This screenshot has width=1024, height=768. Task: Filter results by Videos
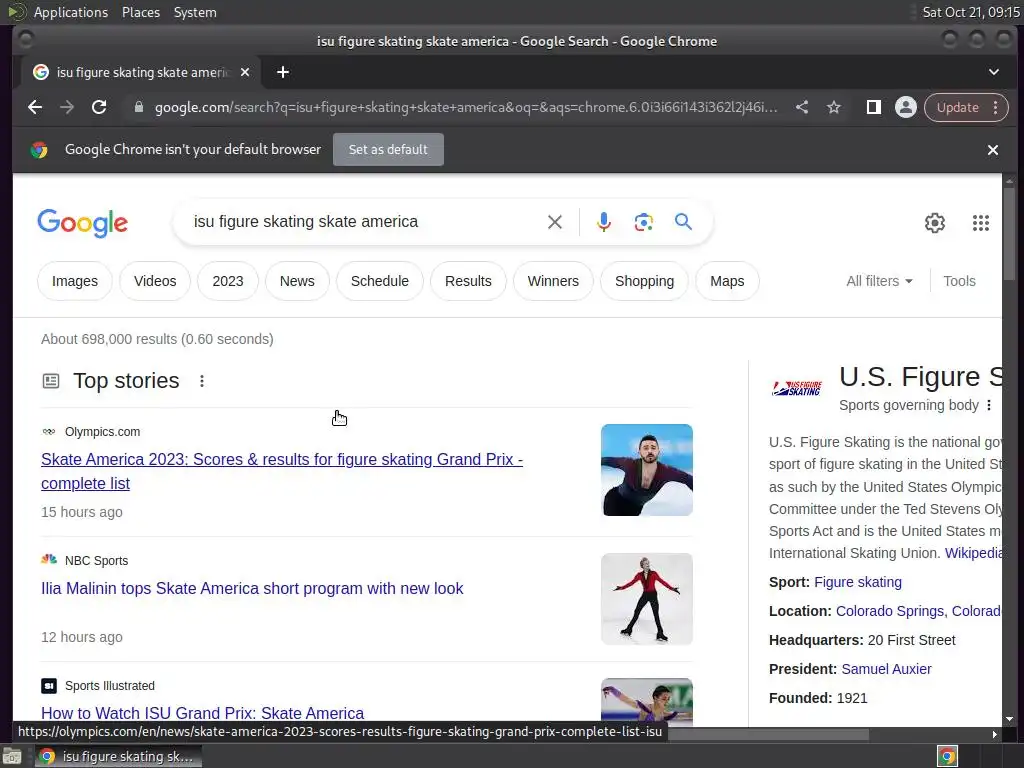click(x=155, y=281)
